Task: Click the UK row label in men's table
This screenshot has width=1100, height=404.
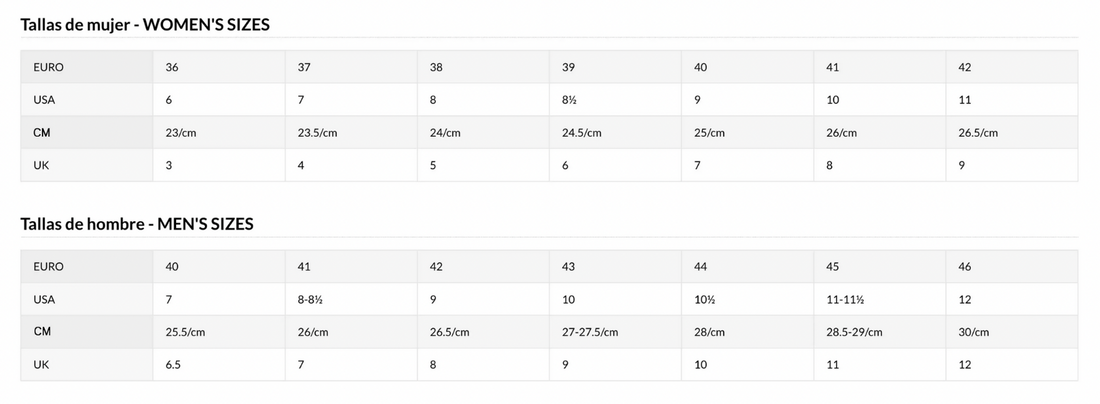Action: coord(41,365)
